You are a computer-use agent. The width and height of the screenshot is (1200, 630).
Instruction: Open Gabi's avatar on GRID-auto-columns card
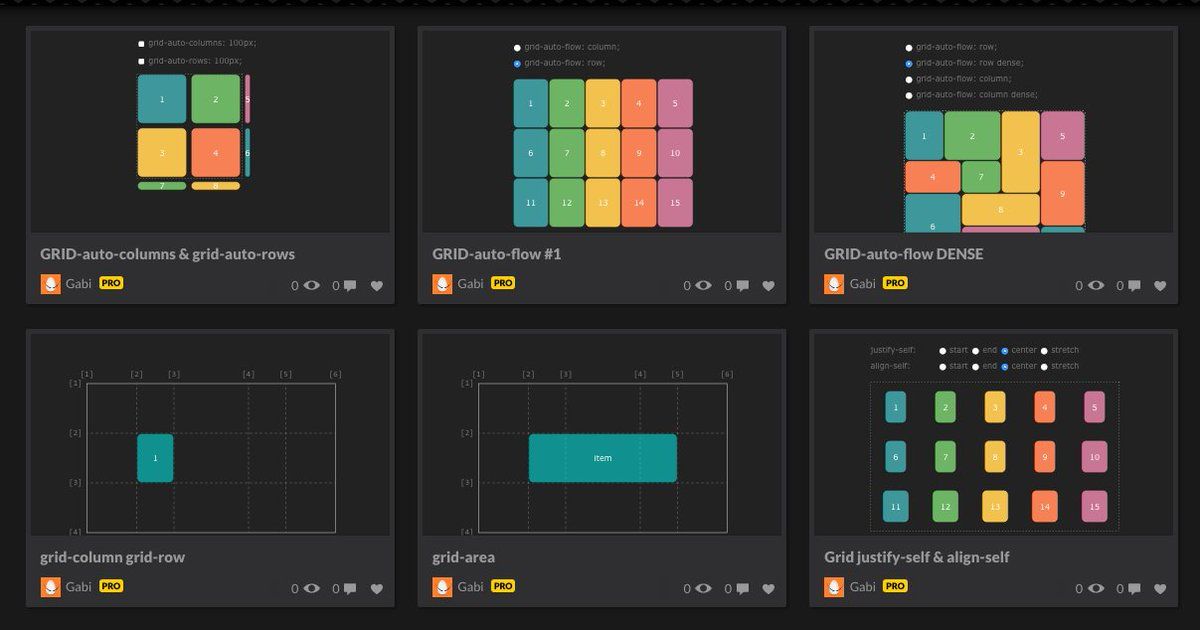click(x=51, y=284)
